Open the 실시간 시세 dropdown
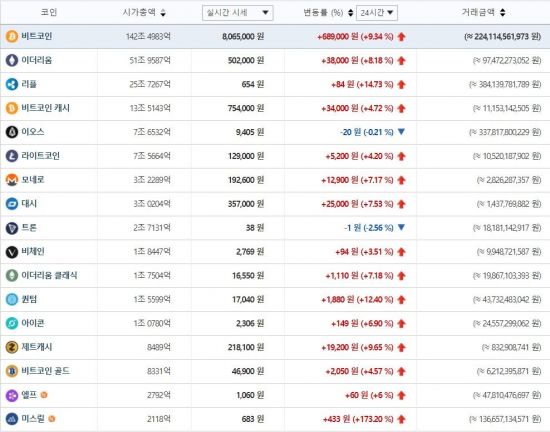This screenshot has width=550, height=432. [237, 13]
